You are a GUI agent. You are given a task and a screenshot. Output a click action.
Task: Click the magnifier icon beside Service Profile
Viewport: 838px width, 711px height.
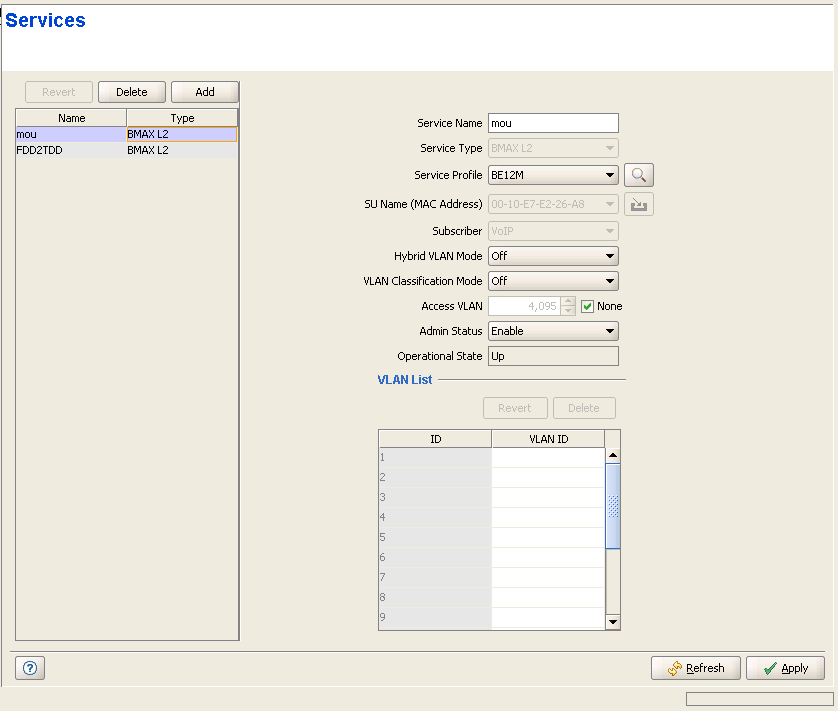(x=638, y=176)
